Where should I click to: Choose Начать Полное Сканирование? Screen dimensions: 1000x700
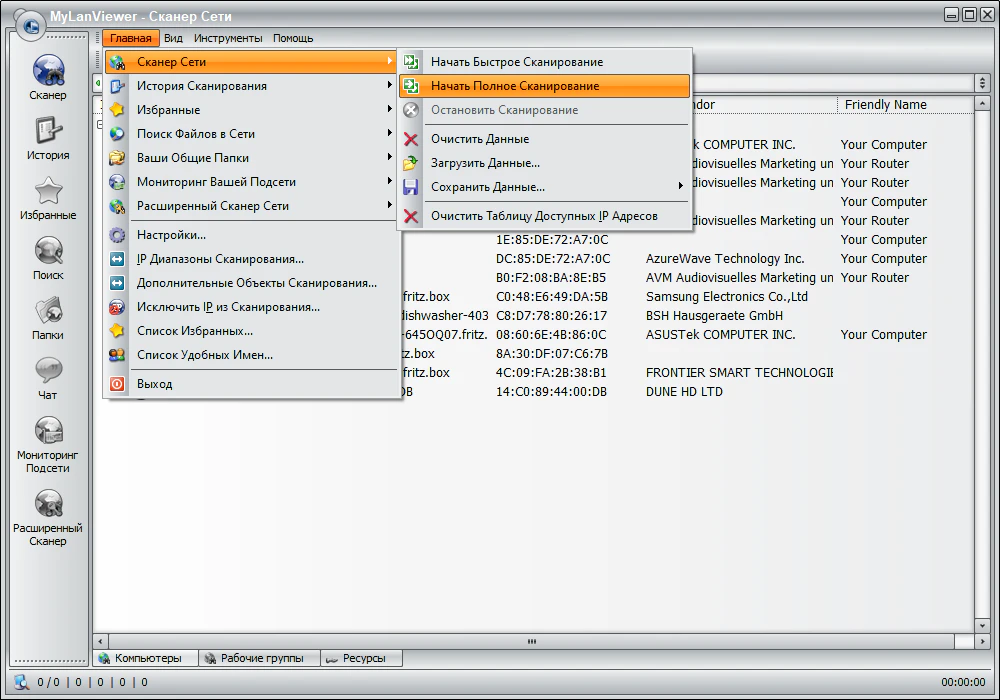515,86
